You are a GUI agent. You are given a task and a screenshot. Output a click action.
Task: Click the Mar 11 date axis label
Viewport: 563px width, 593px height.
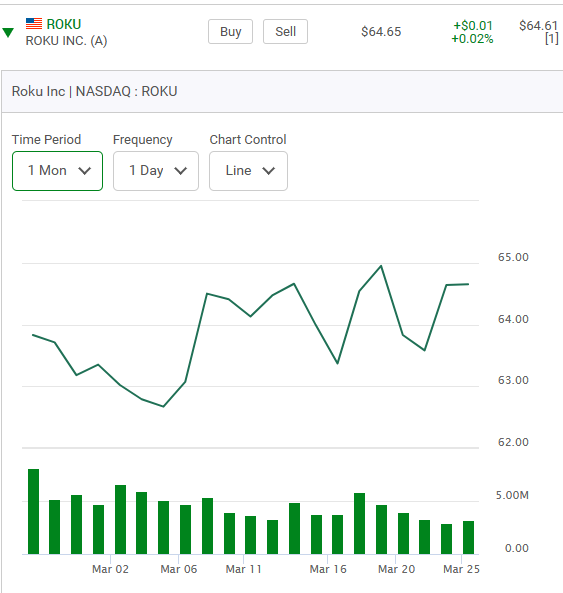pyautogui.click(x=244, y=569)
